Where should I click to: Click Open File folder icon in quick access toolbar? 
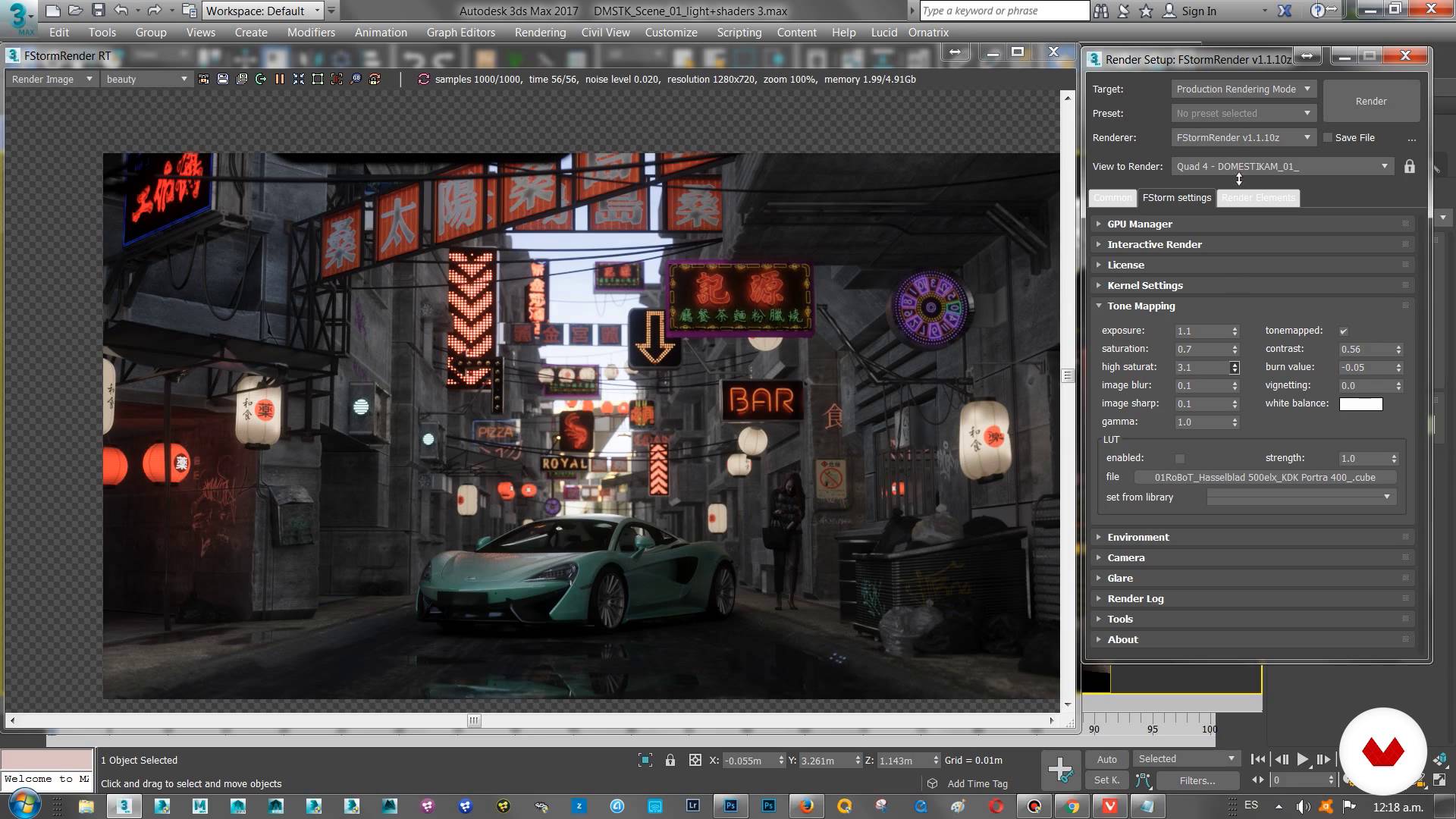pyautogui.click(x=75, y=11)
